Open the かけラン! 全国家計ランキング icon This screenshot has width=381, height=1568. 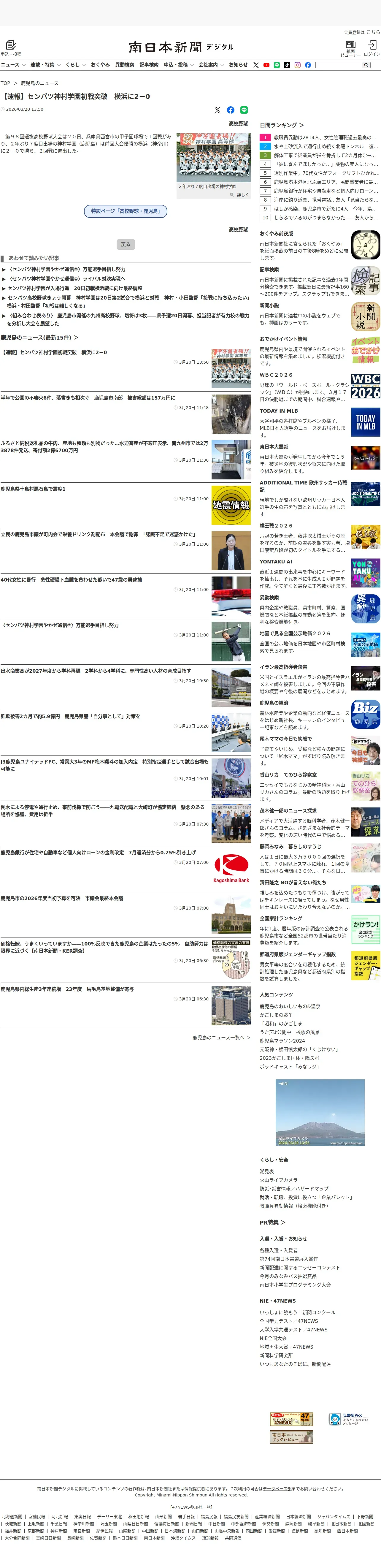pos(366,929)
